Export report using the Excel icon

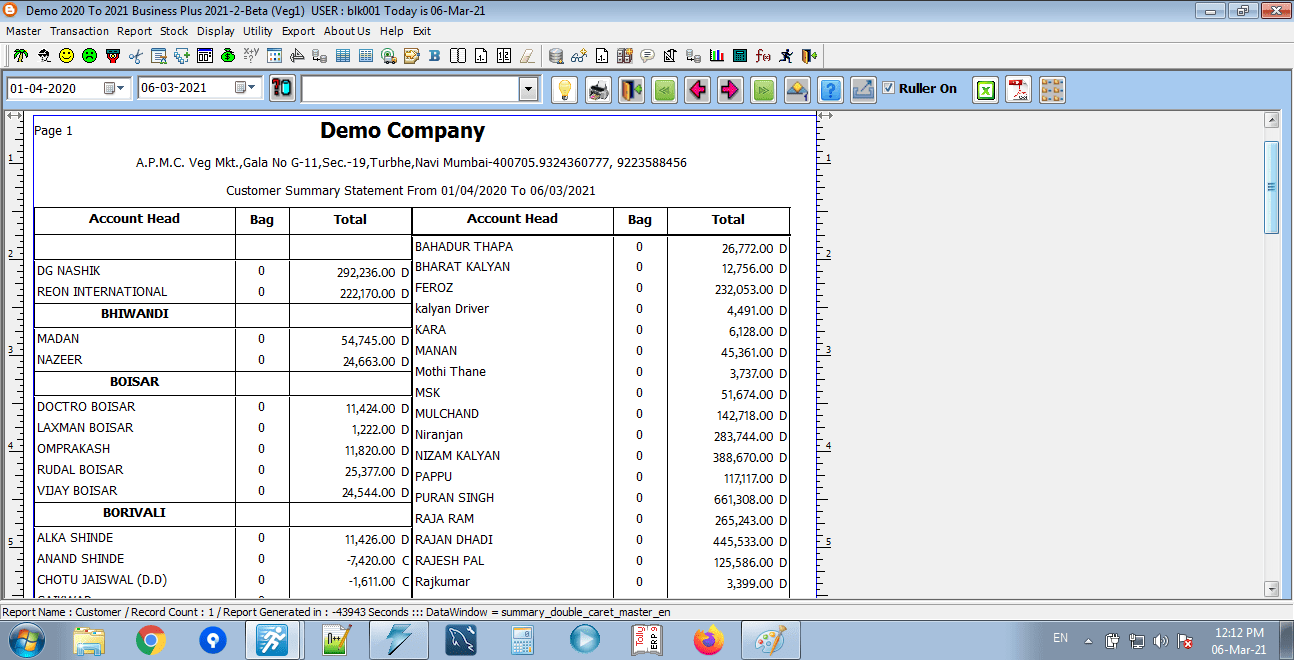(986, 90)
